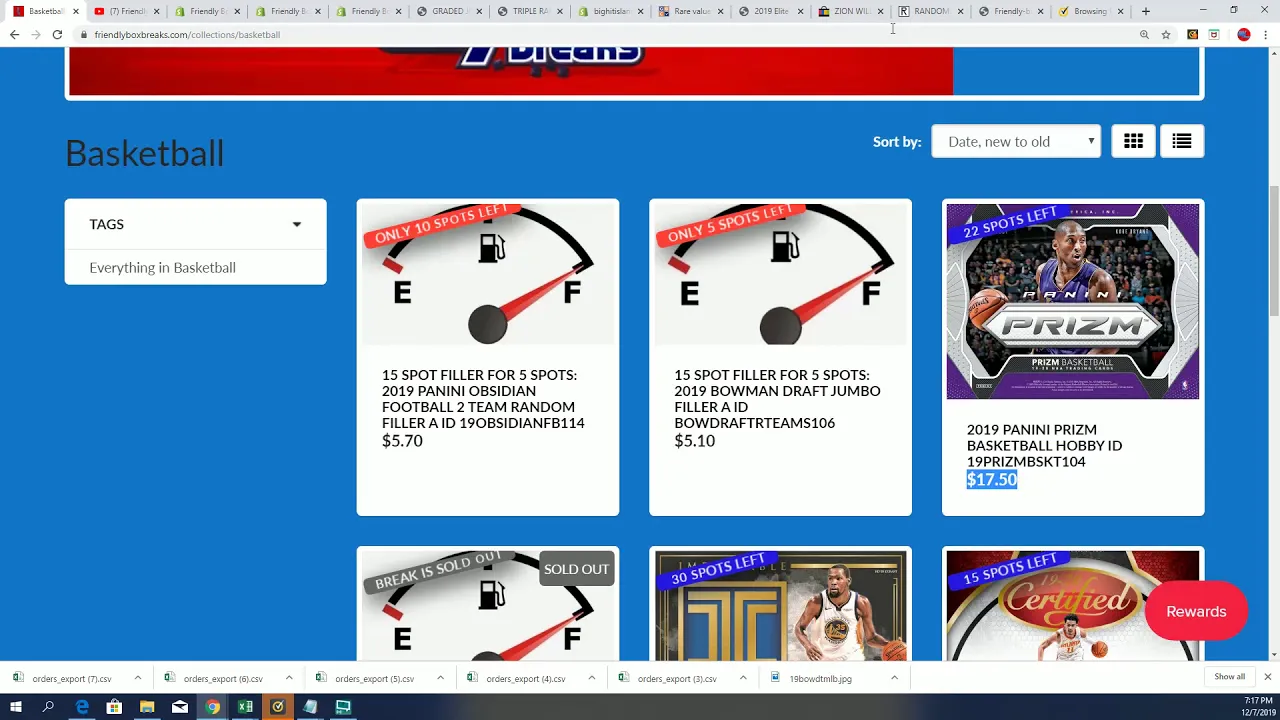Open 2019 Panini Prizm Basketball Hobby listing title
This screenshot has width=1280, height=720.
coord(1044,445)
